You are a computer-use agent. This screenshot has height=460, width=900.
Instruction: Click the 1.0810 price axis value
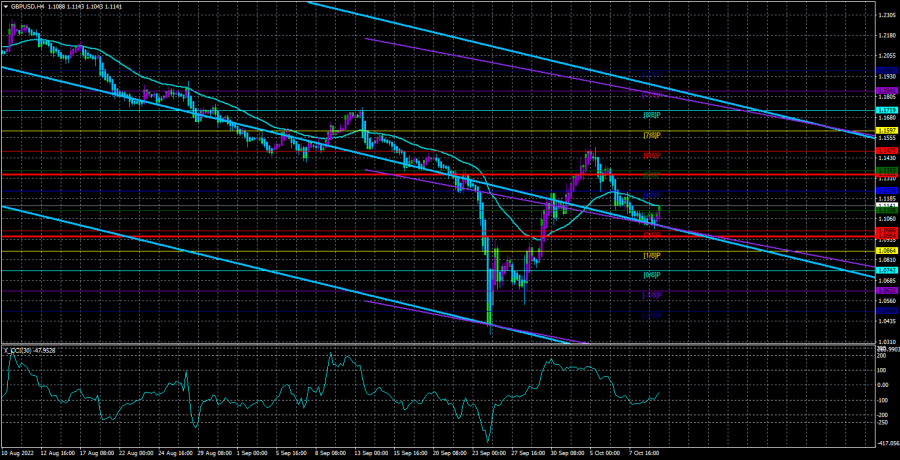pos(885,260)
